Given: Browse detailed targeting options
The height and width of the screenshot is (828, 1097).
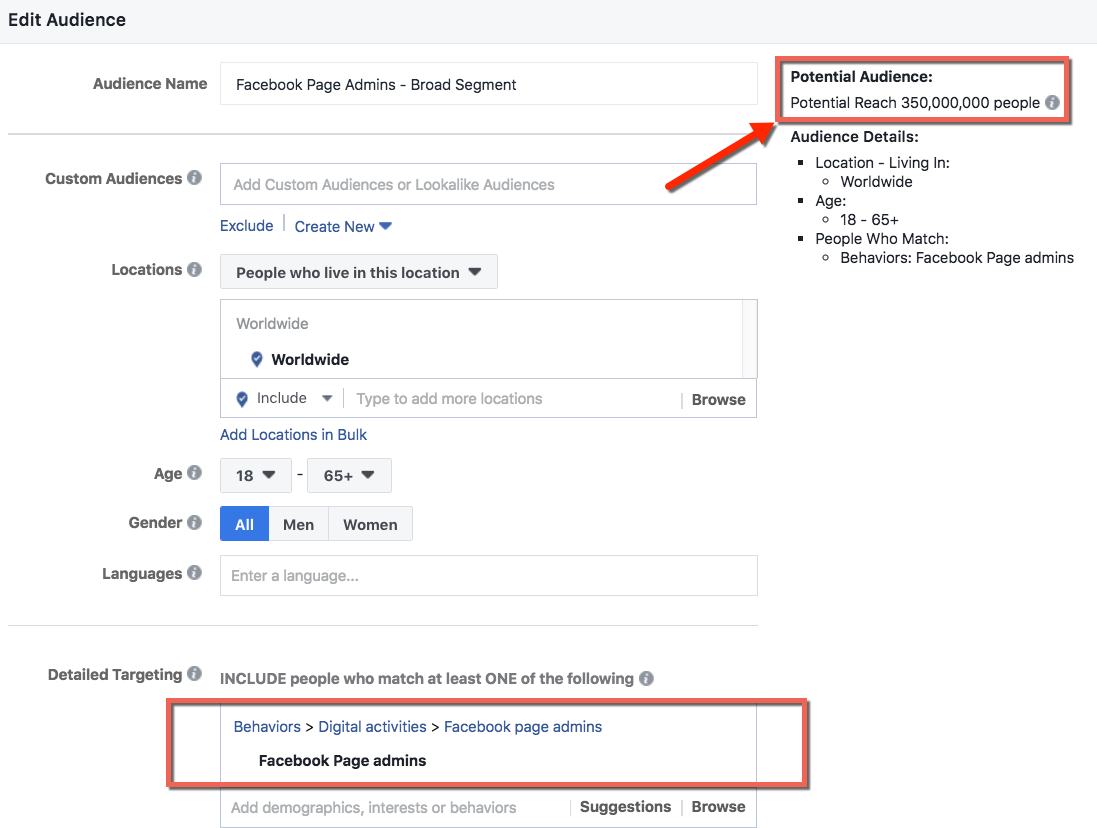Looking at the screenshot, I should tap(719, 807).
